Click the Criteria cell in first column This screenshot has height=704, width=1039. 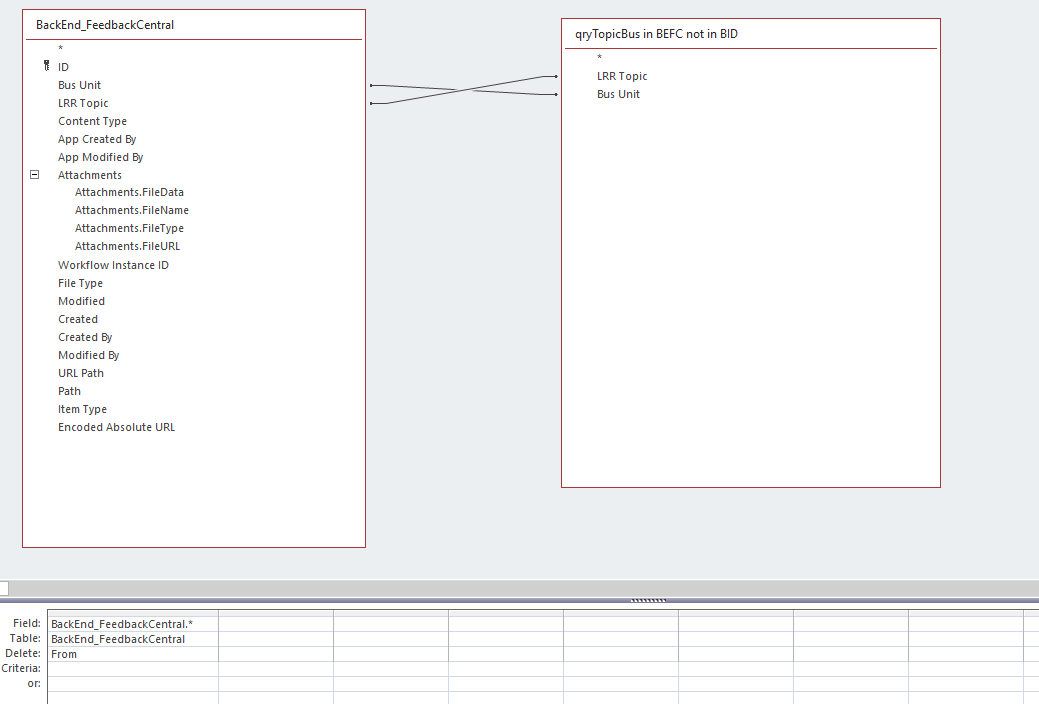coord(133,669)
